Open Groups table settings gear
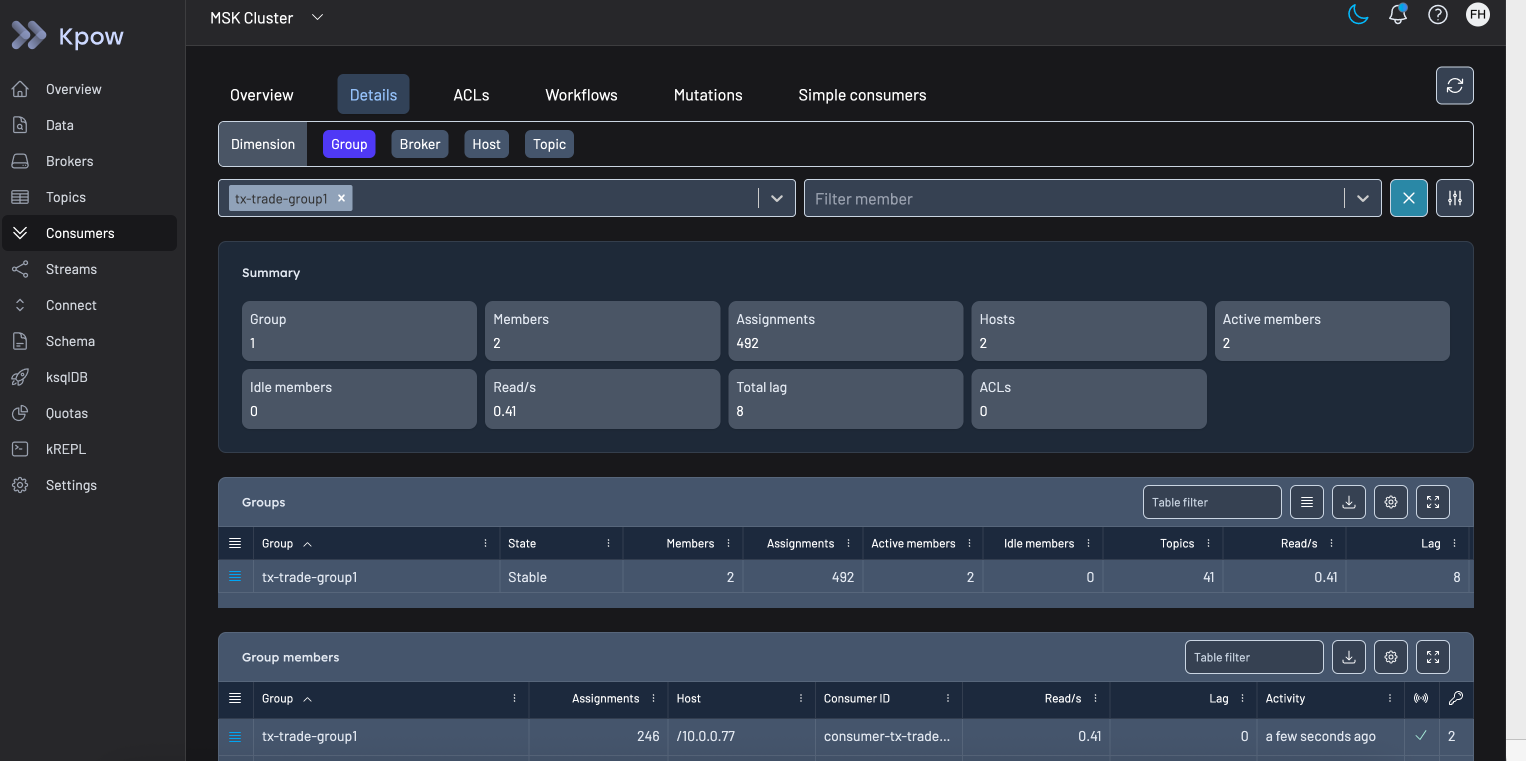The width and height of the screenshot is (1526, 761). (x=1391, y=502)
